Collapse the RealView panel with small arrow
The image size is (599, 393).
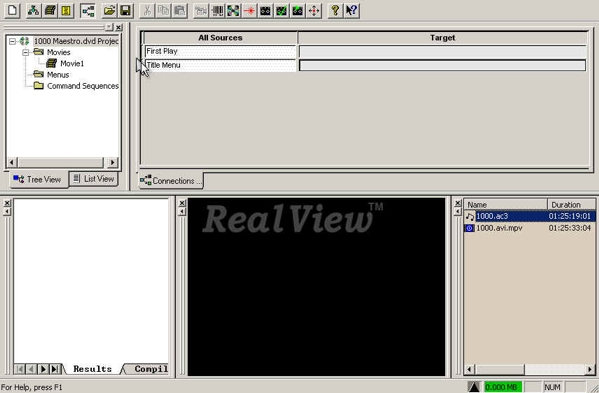point(182,211)
